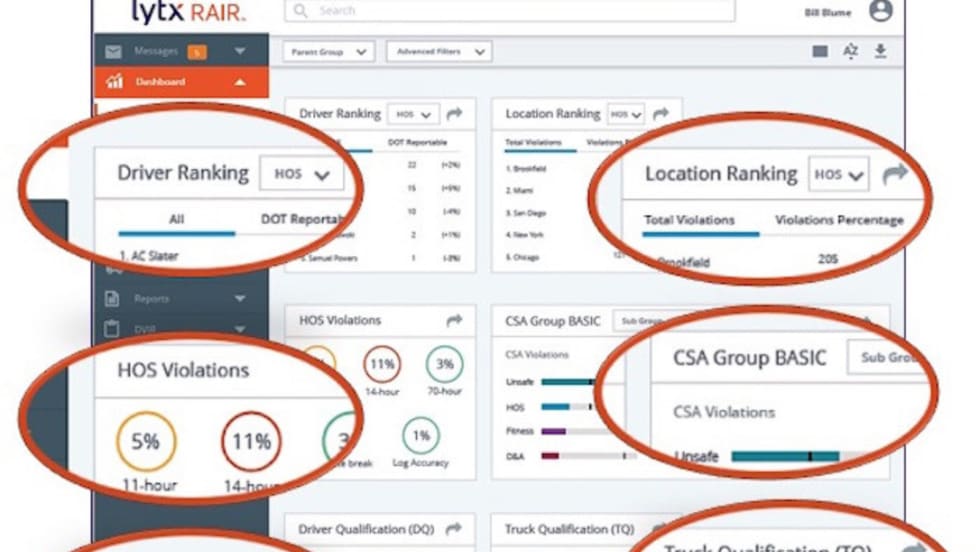Image resolution: width=980 pixels, height=552 pixels.
Task: Open the Advanced Filters dropdown
Action: (x=439, y=52)
